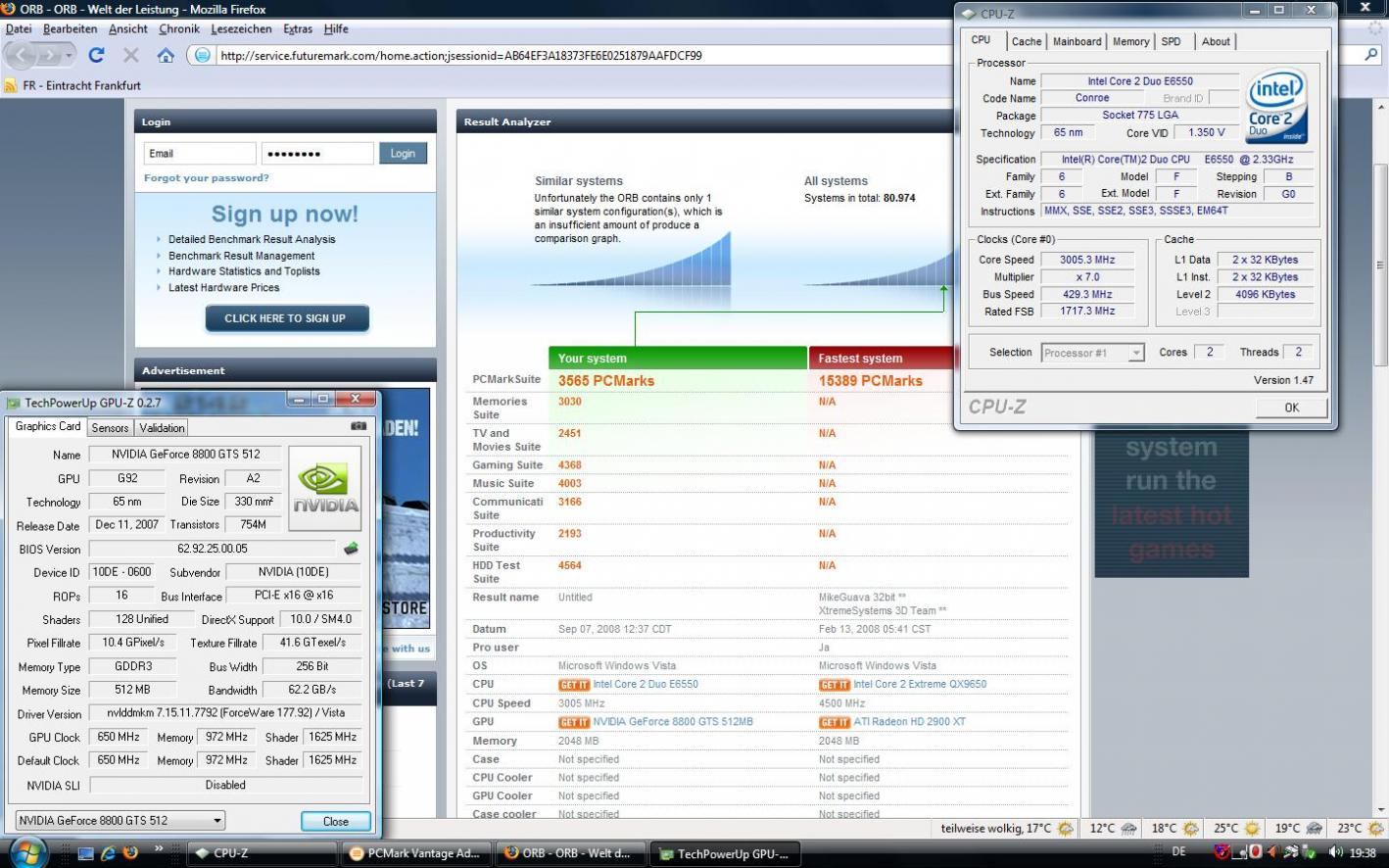Open the back/forward history dropdown arrow

point(69,56)
